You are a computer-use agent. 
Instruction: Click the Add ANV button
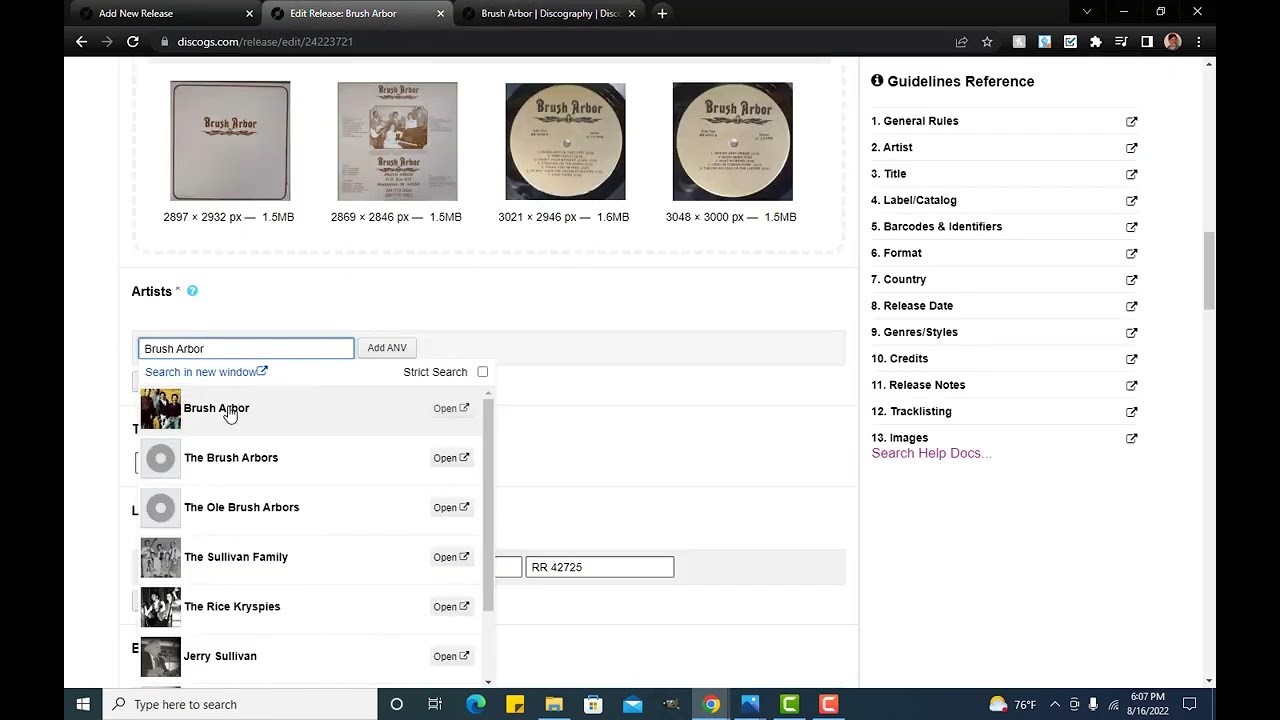(387, 348)
